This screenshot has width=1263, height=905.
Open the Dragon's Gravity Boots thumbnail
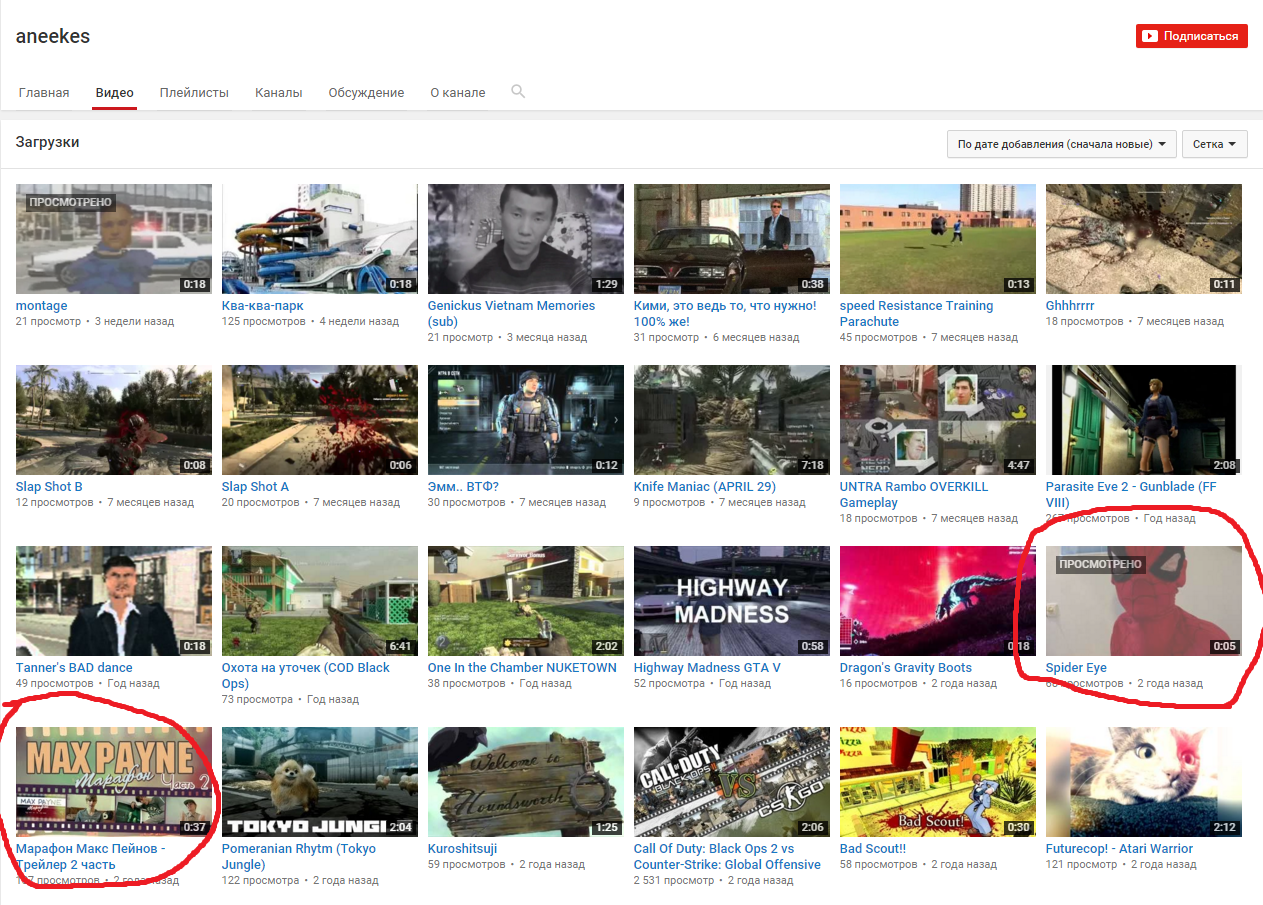(938, 601)
